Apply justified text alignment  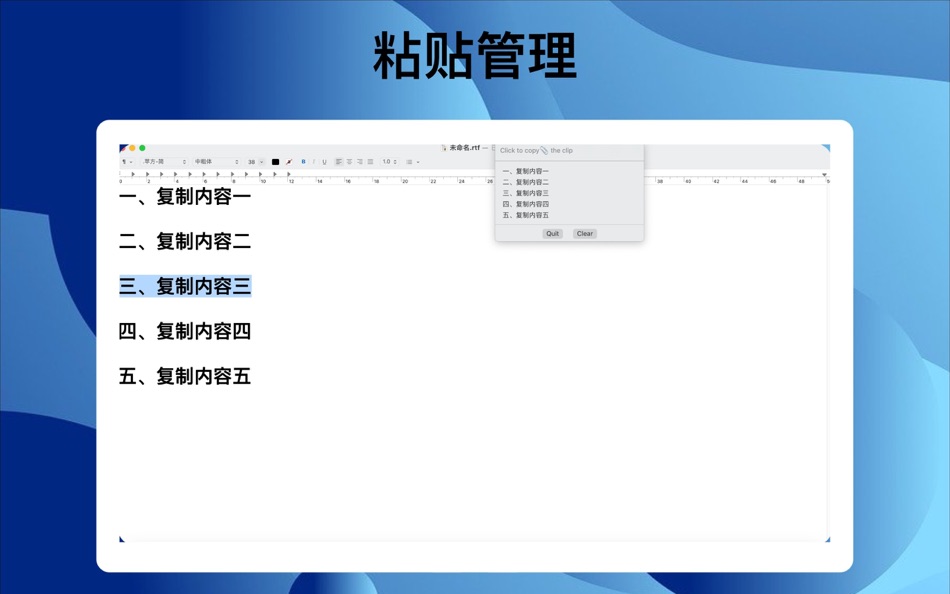click(x=369, y=161)
